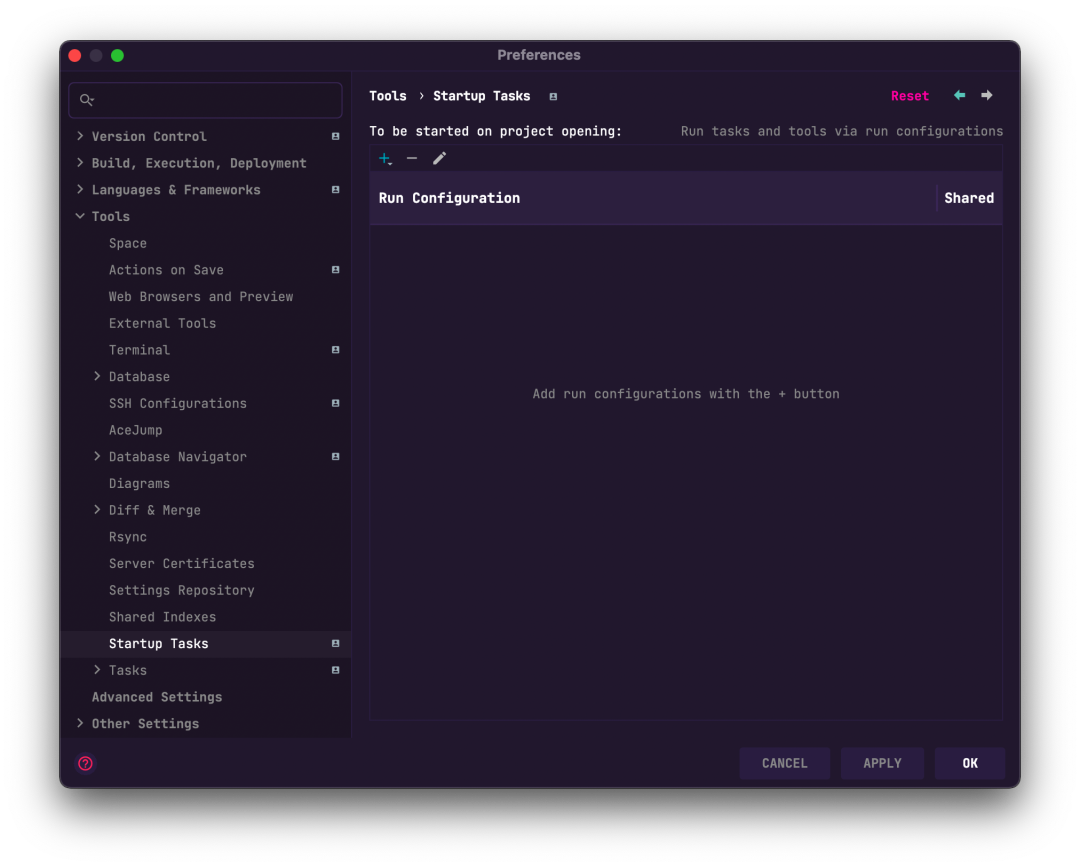The height and width of the screenshot is (867, 1080).
Task: Click the search magnifier icon
Action: (x=86, y=100)
